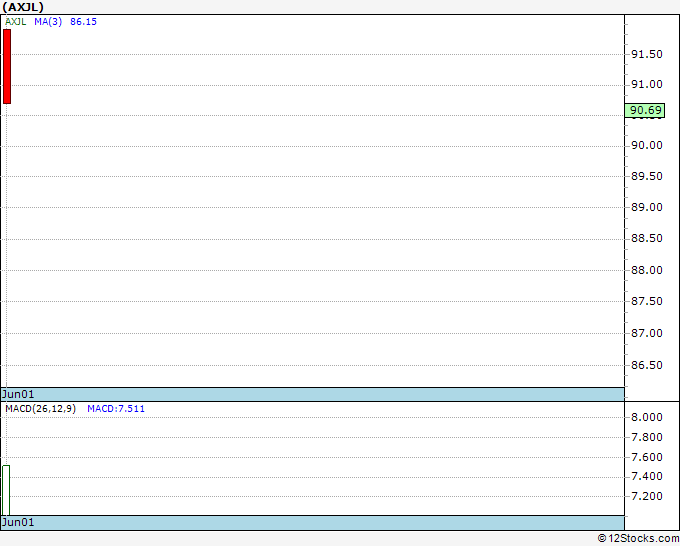Select the green MACD histogram bar

[6, 490]
